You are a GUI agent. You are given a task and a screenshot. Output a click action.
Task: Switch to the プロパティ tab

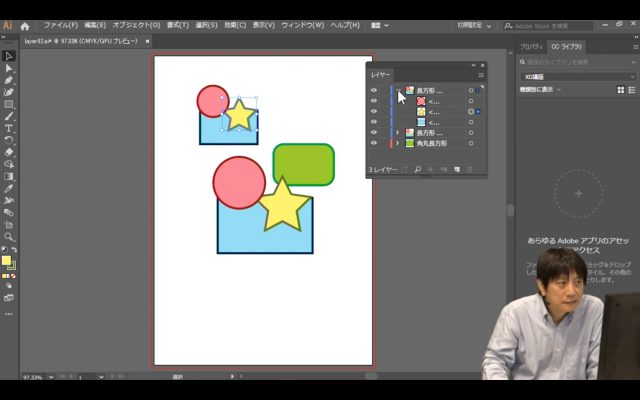point(531,47)
